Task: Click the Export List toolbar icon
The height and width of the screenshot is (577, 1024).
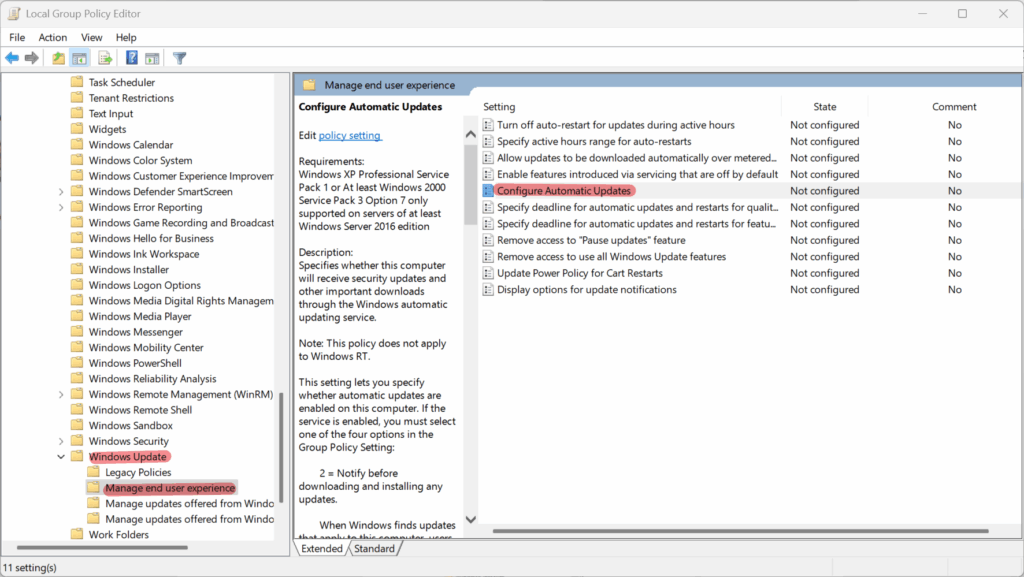Action: click(104, 58)
